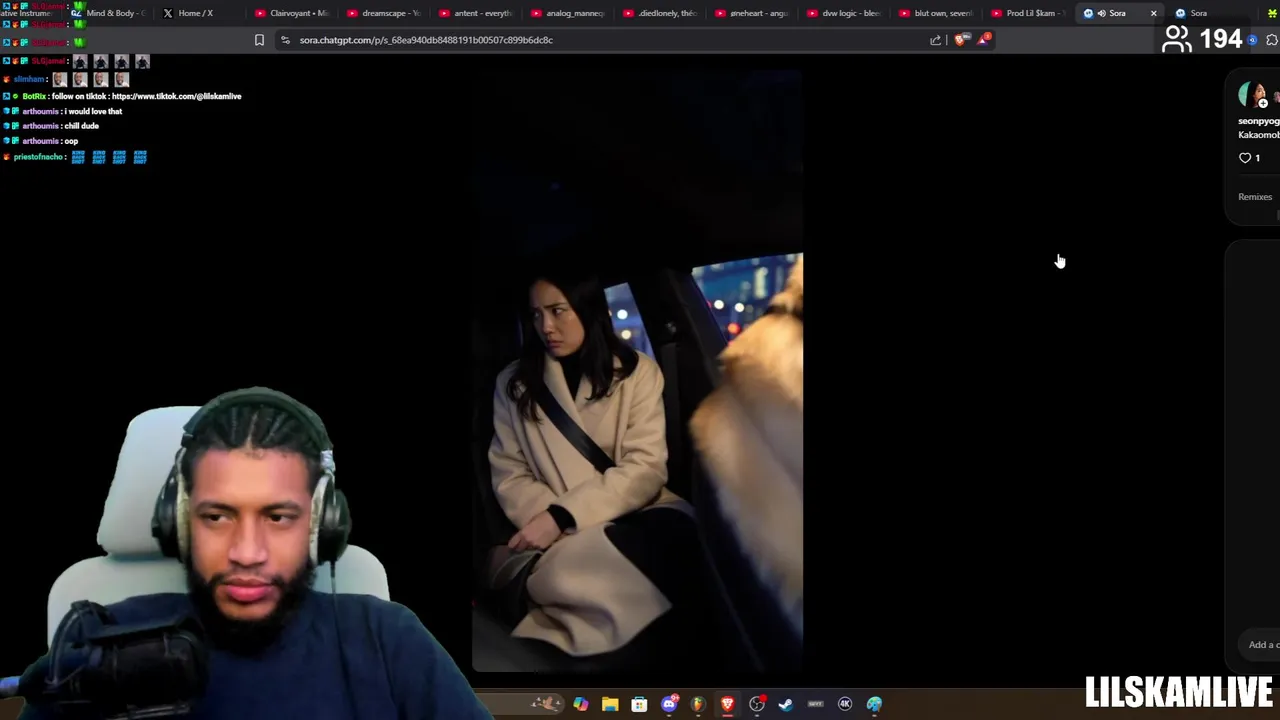Screen dimensions: 1280x720
Task: Open Steam from the taskbar
Action: point(786,704)
